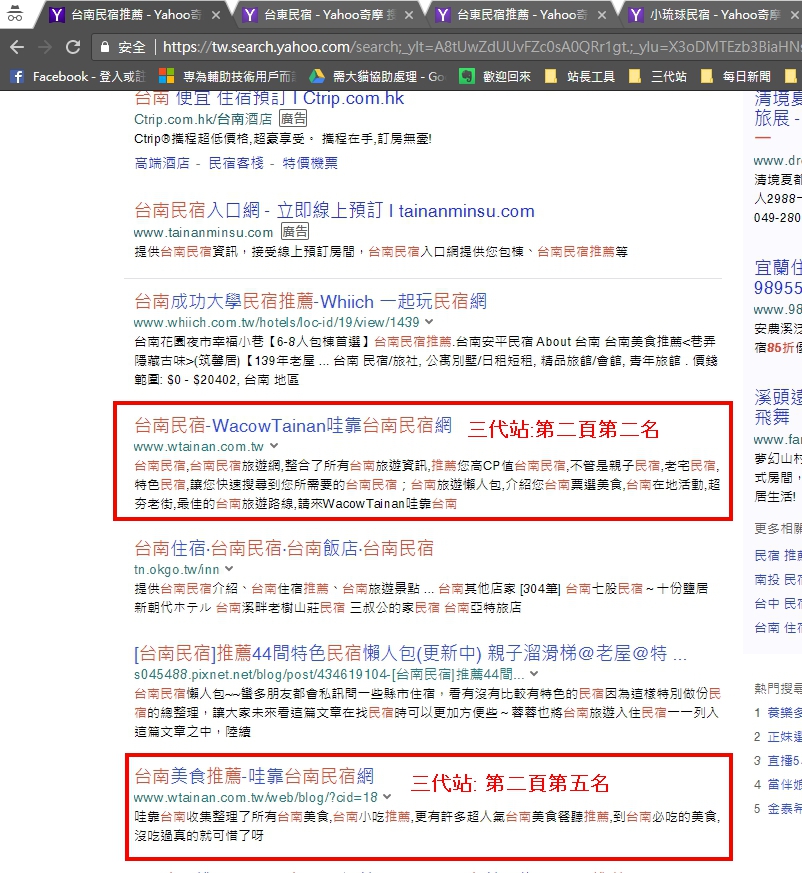Viewport: 802px width, 873px height.
Task: Open the Ctrip.com.hk 台南便宜住宿預訂 ad title
Action: pyautogui.click(x=269, y=99)
